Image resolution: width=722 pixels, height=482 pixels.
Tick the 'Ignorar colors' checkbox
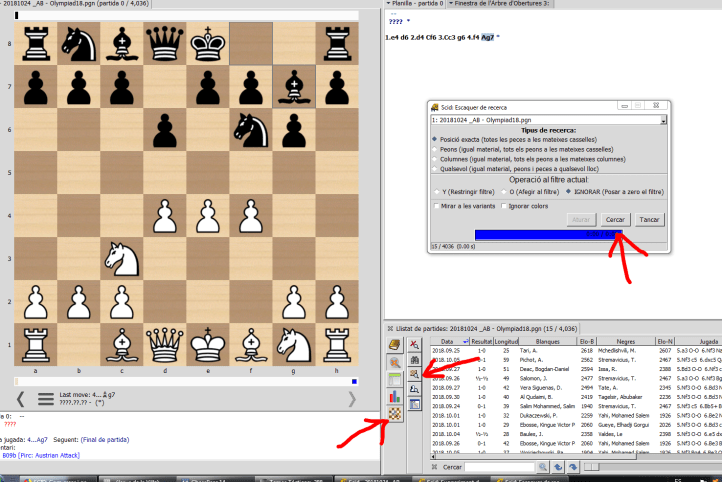coord(503,206)
